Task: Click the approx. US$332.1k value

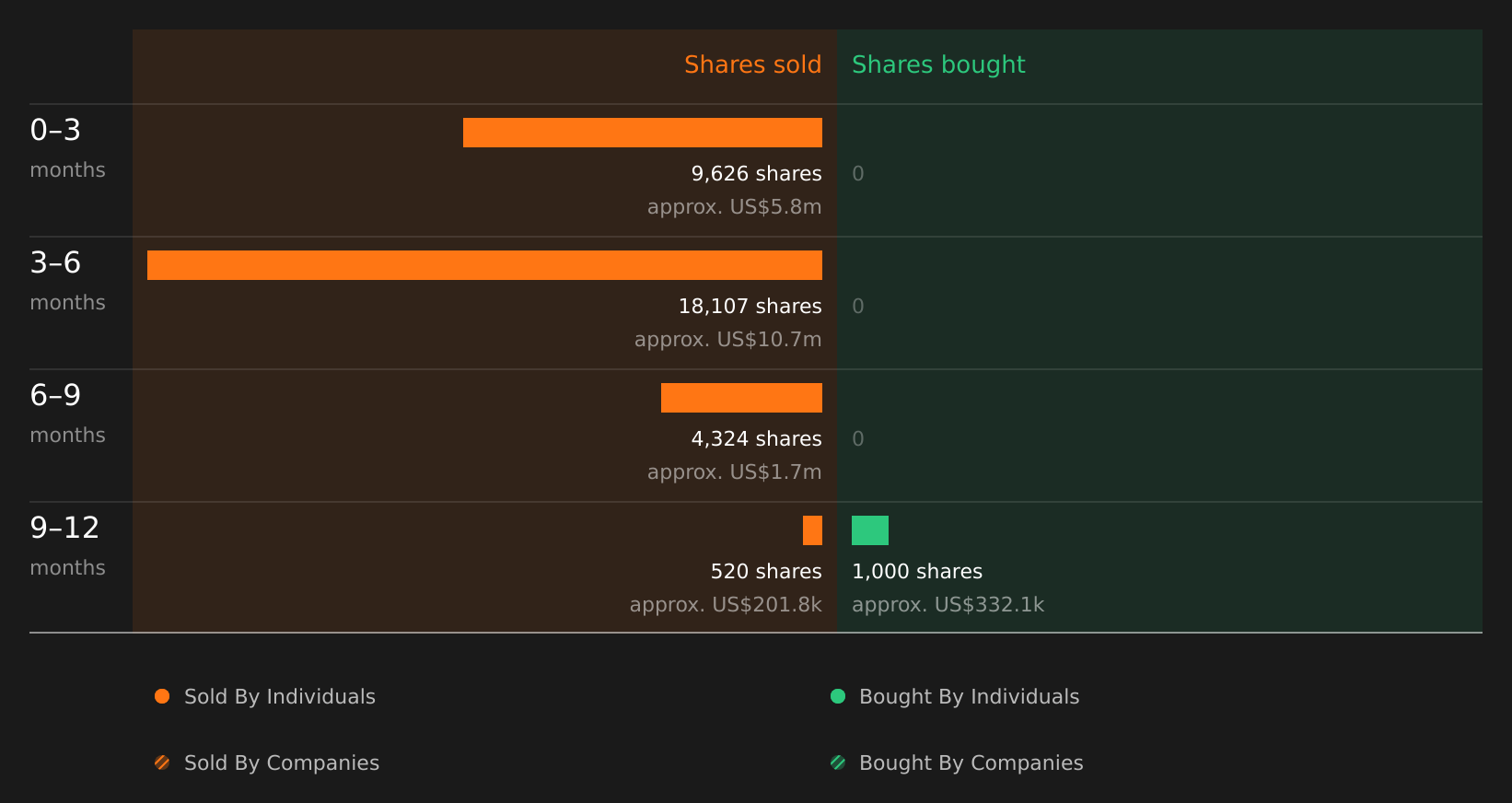Action: coord(948,605)
